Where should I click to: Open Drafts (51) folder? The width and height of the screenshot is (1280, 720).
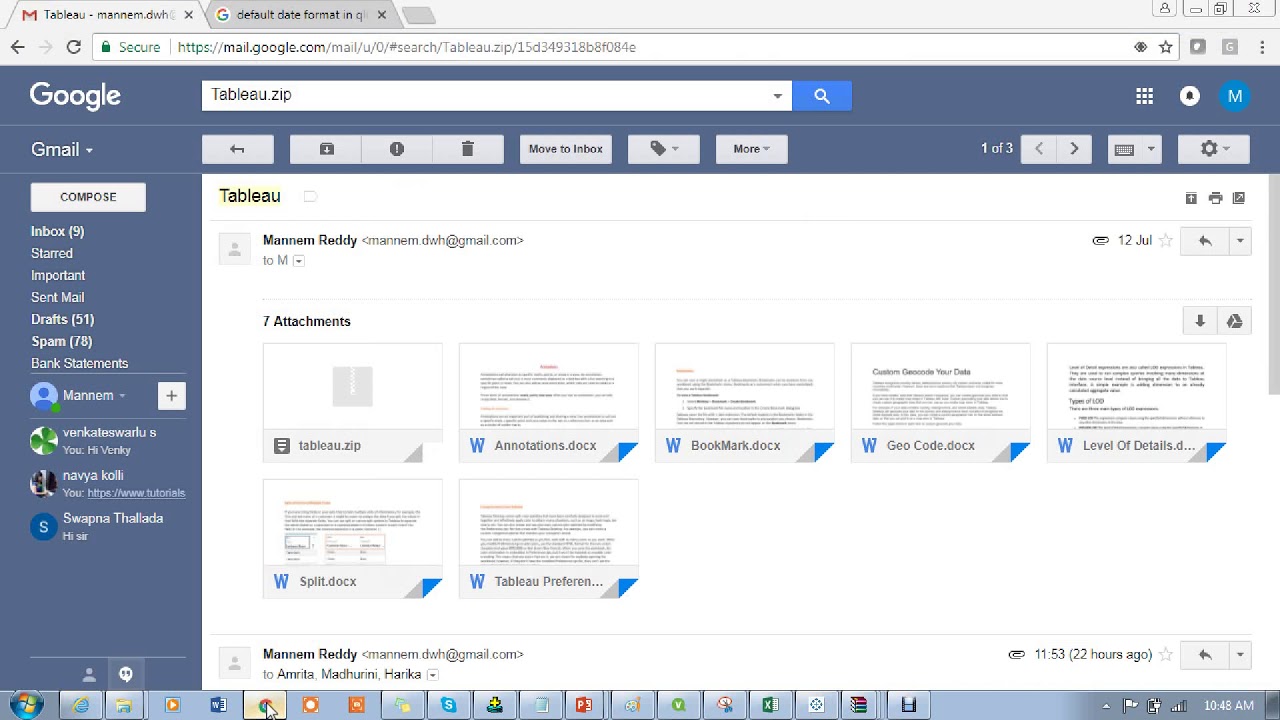click(62, 319)
